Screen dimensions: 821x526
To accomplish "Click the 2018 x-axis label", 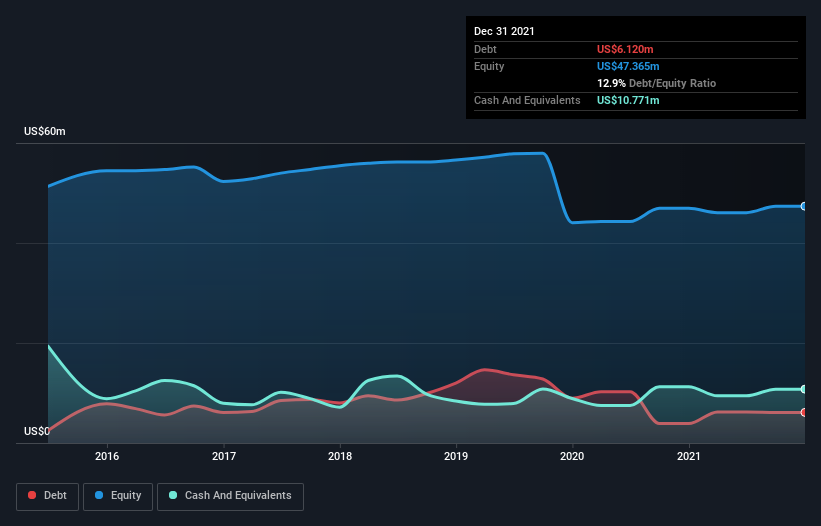I will (340, 456).
